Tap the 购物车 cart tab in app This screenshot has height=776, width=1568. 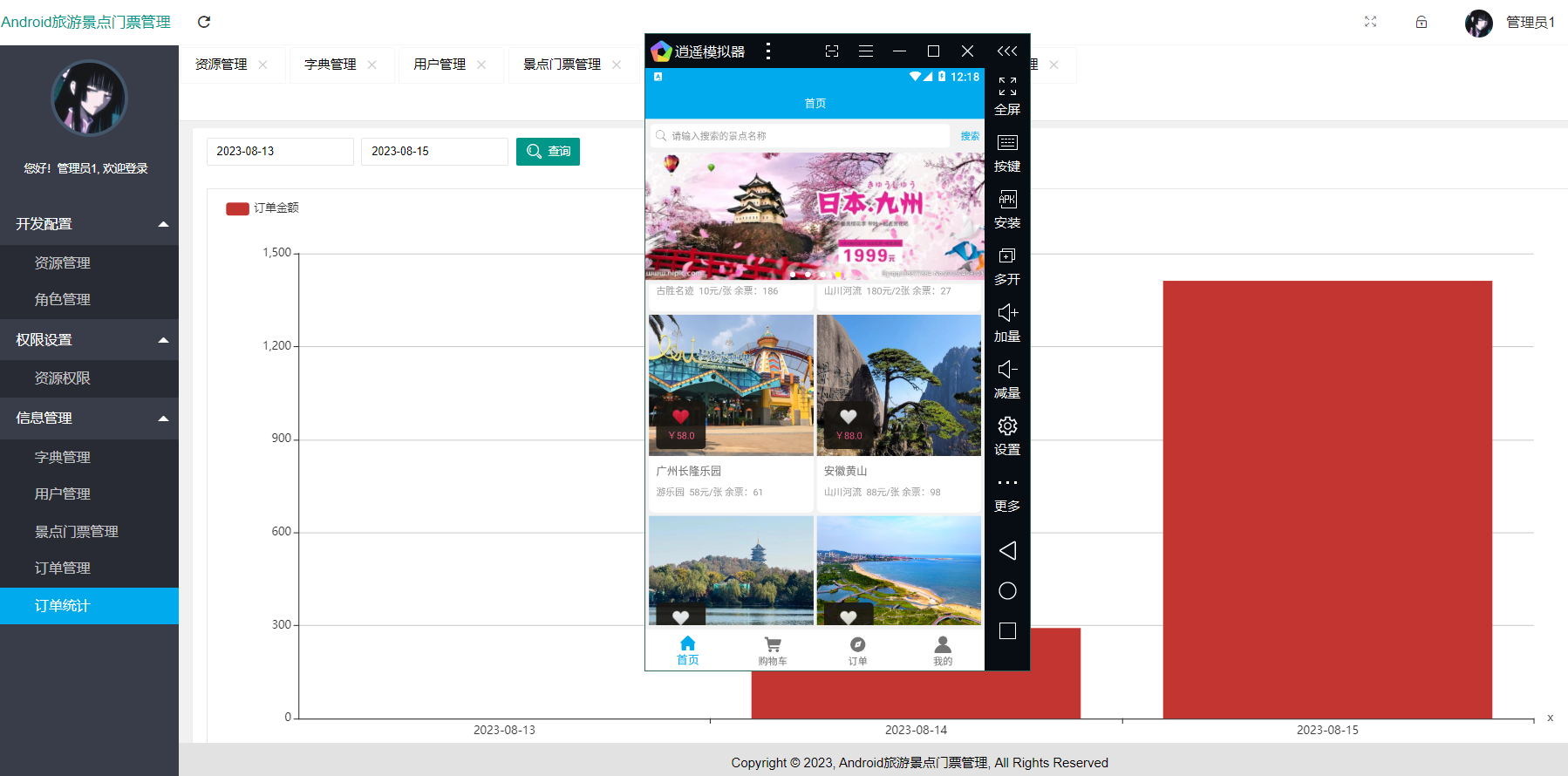[773, 650]
